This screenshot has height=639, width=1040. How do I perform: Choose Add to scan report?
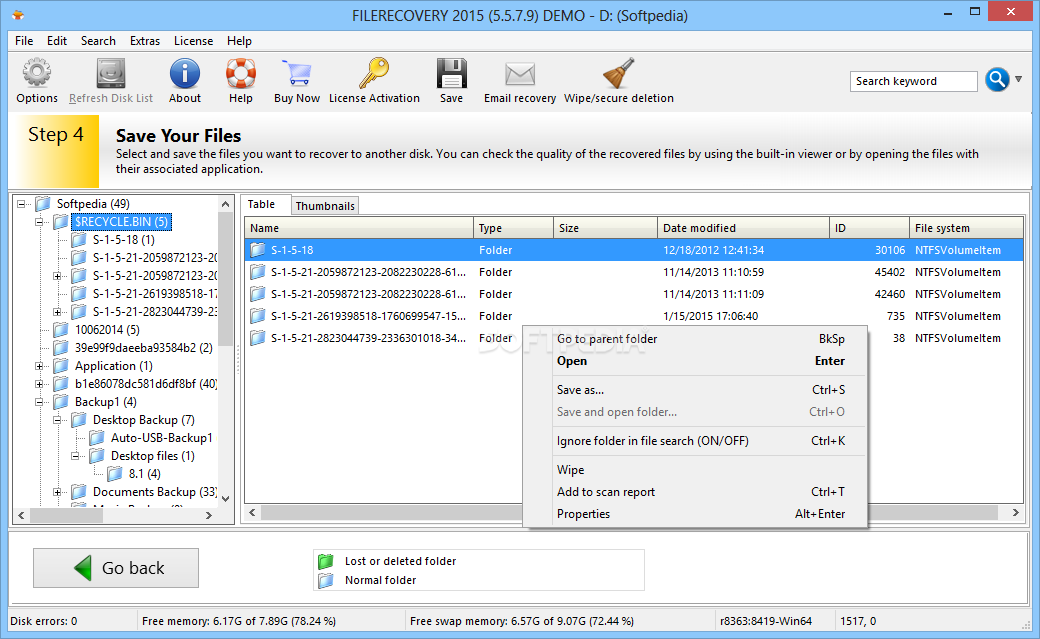694,492
